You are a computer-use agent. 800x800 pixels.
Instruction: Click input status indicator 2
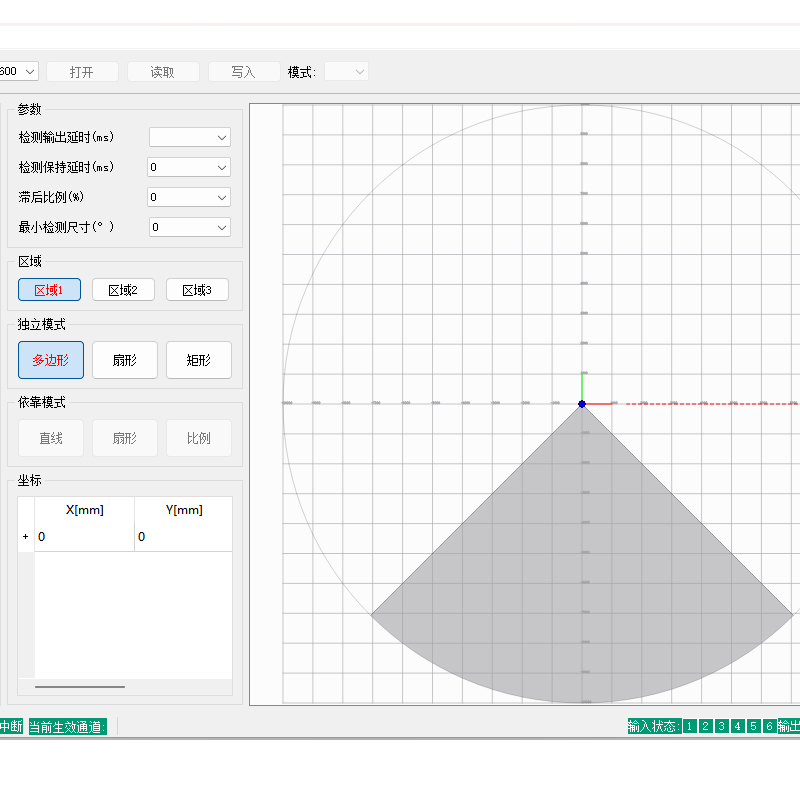pos(706,727)
